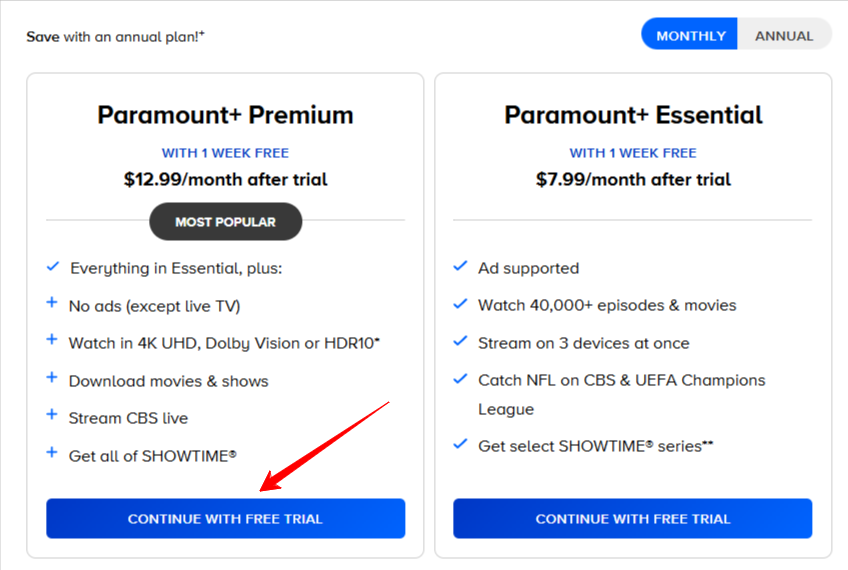Image resolution: width=848 pixels, height=570 pixels.
Task: Start free trial for Paramount+ Premium
Action: click(x=225, y=519)
